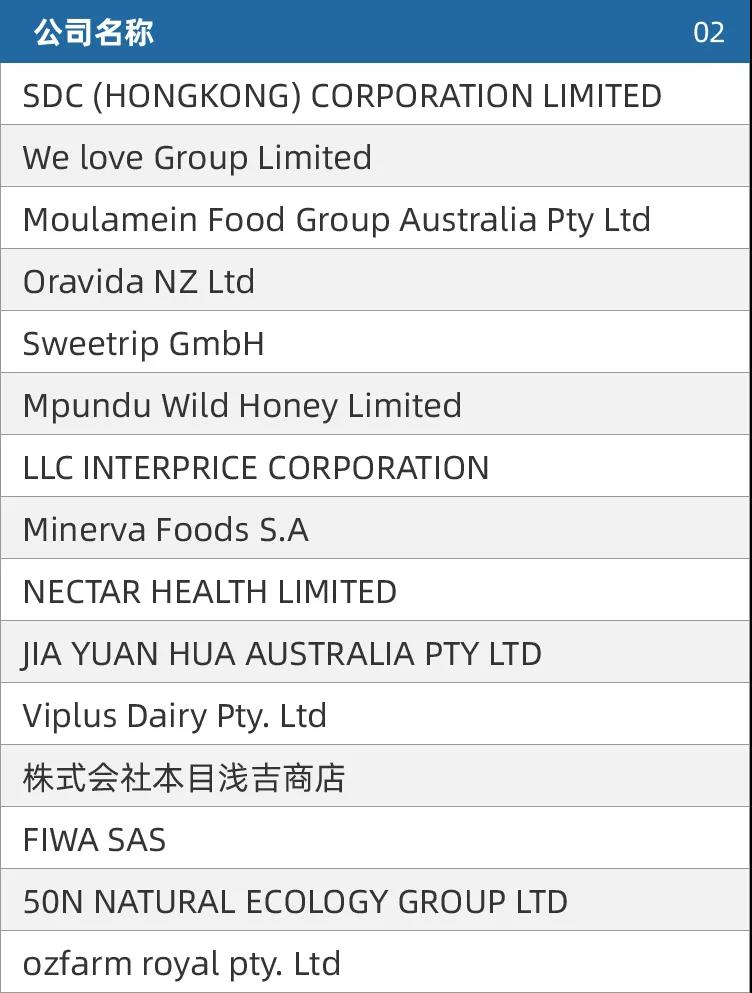Viewport: 752px width, 993px height.
Task: Click the word Honey in Mpundu row
Action: [x=288, y=406]
